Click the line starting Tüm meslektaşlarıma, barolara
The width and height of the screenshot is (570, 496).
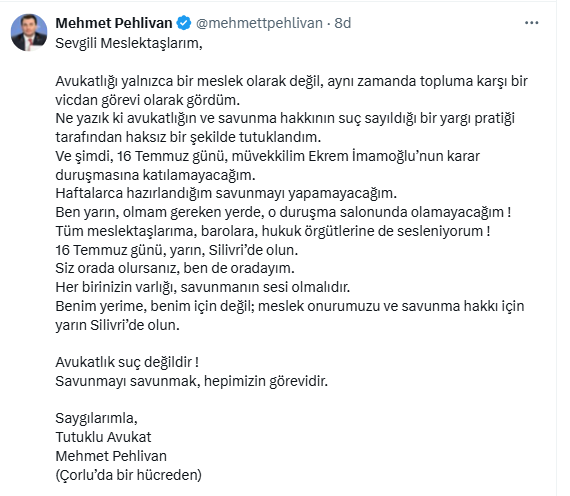(x=273, y=231)
